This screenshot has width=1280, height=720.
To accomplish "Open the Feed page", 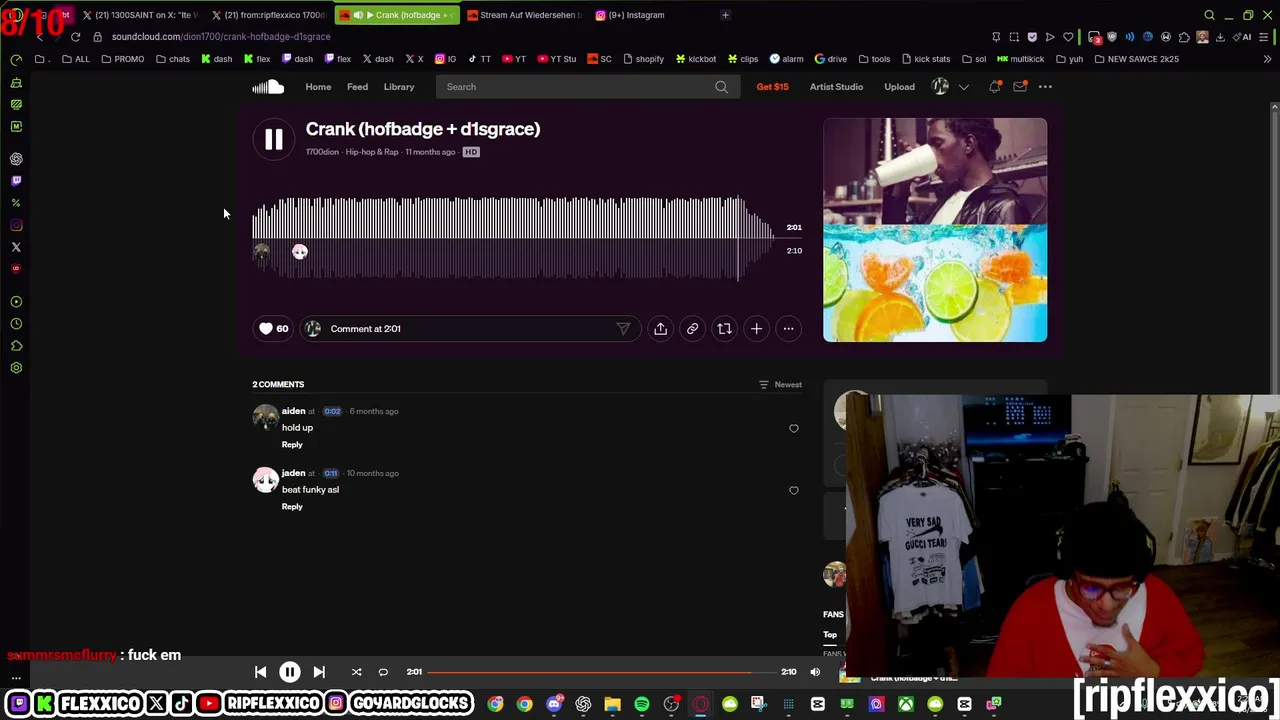I will (357, 87).
